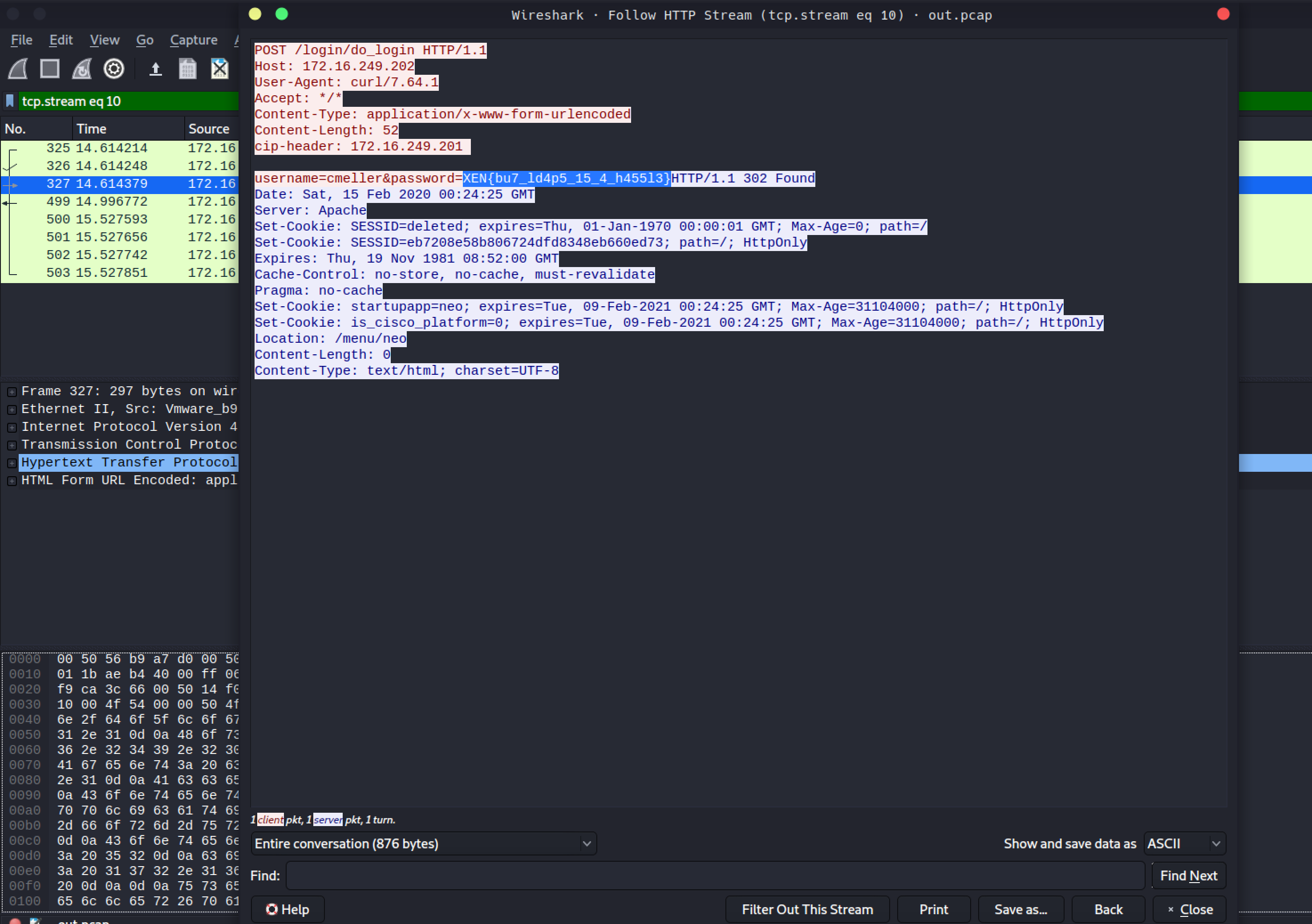Click the User-Agent: curl/7.64.1 line
Viewport: 1312px width, 924px height.
(x=346, y=82)
